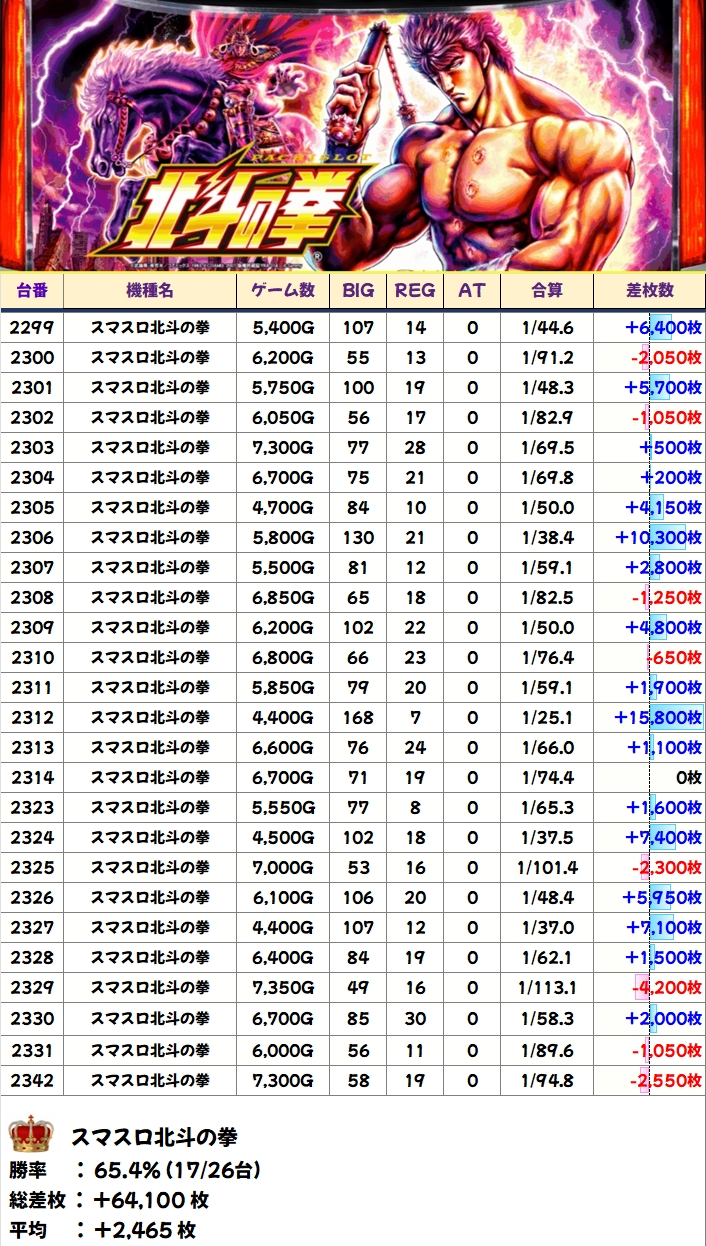Click the BIG column header
Screen dimensions: 706x1246
358,290
